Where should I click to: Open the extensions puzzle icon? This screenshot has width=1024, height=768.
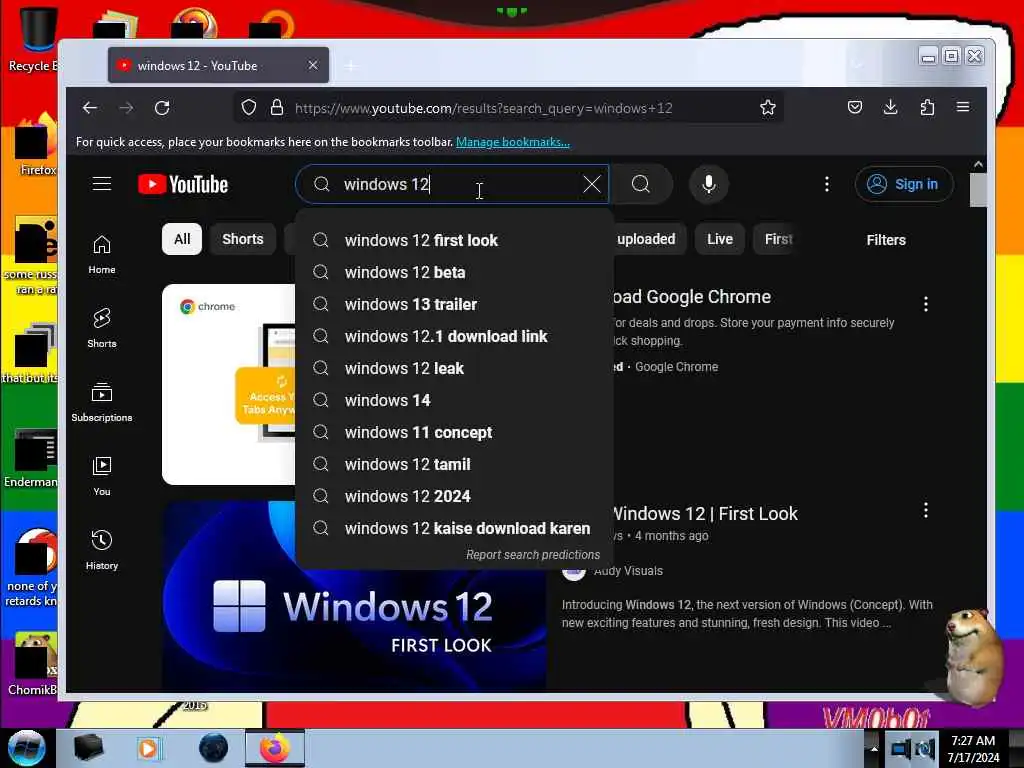(x=927, y=108)
